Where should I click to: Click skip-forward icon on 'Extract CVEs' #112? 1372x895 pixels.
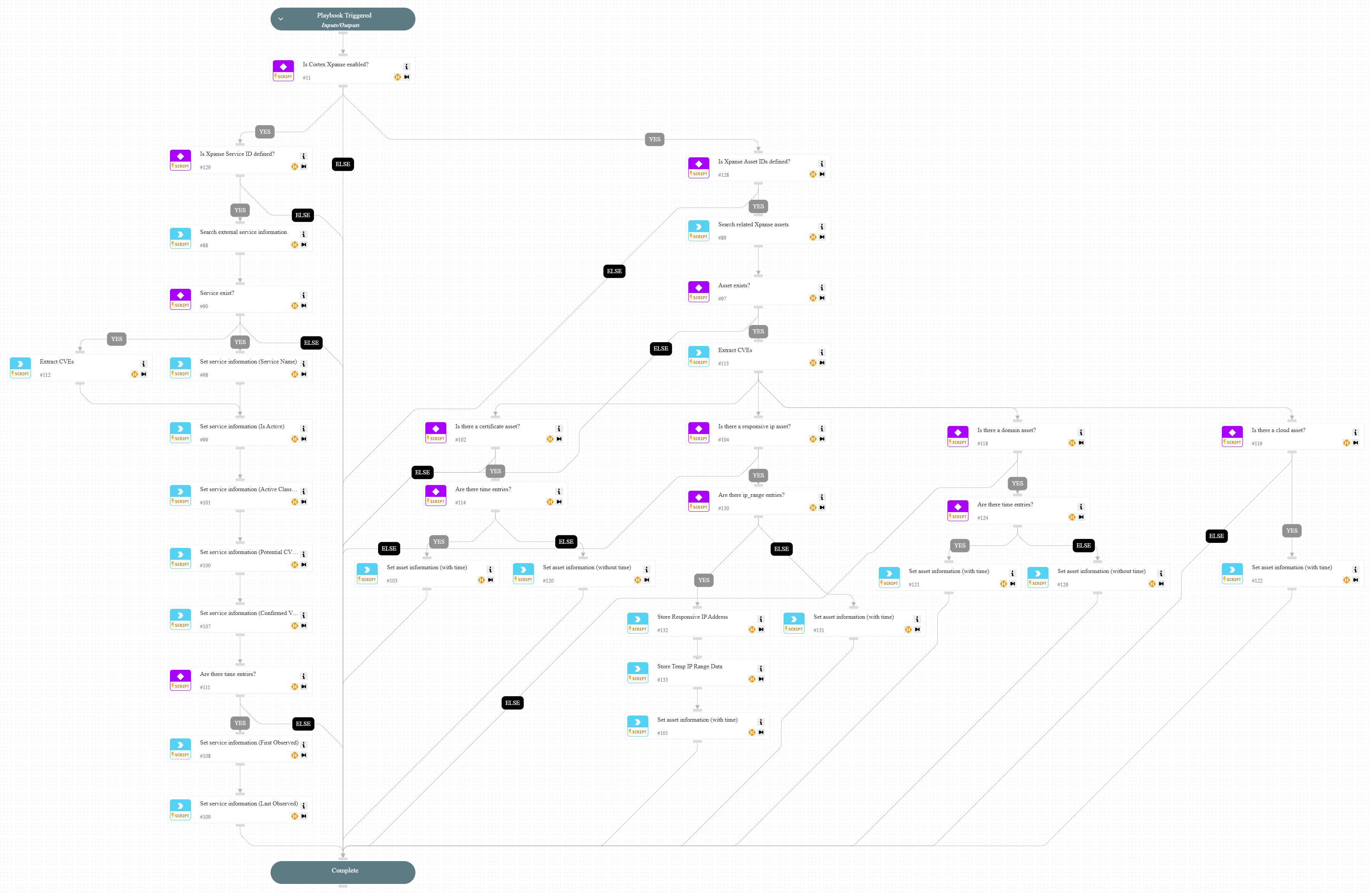tap(144, 375)
